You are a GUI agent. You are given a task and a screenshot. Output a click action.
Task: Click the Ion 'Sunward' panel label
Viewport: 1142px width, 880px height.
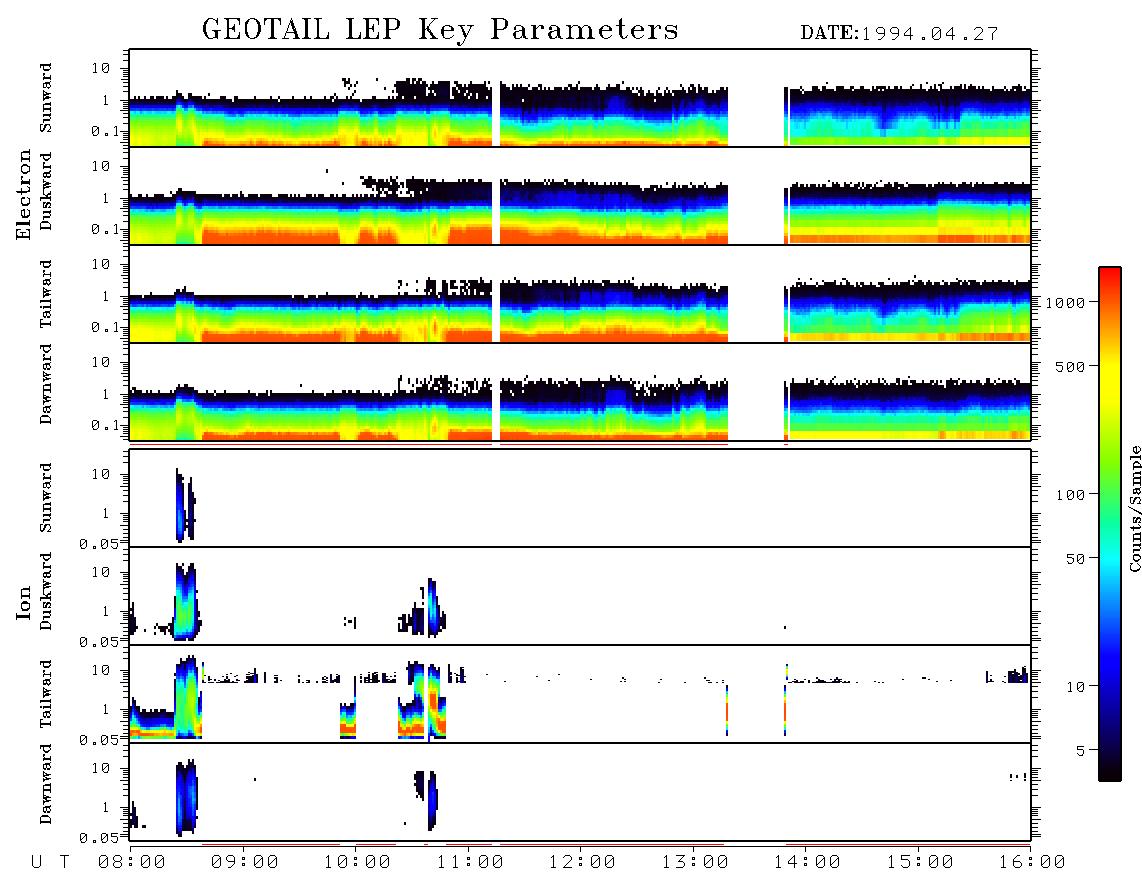[x=46, y=498]
